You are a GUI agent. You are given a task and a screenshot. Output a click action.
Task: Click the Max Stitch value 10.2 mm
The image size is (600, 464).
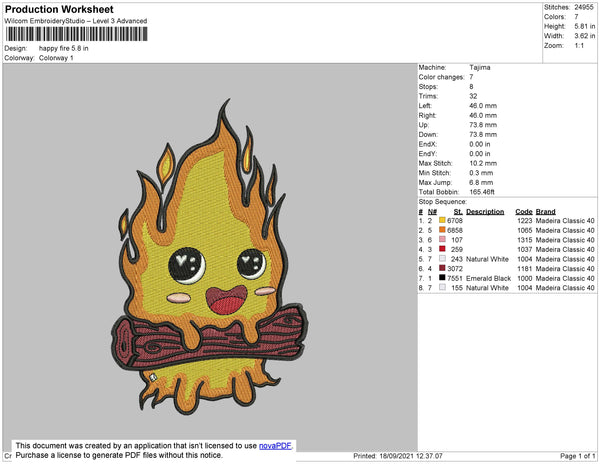pyautogui.click(x=483, y=163)
